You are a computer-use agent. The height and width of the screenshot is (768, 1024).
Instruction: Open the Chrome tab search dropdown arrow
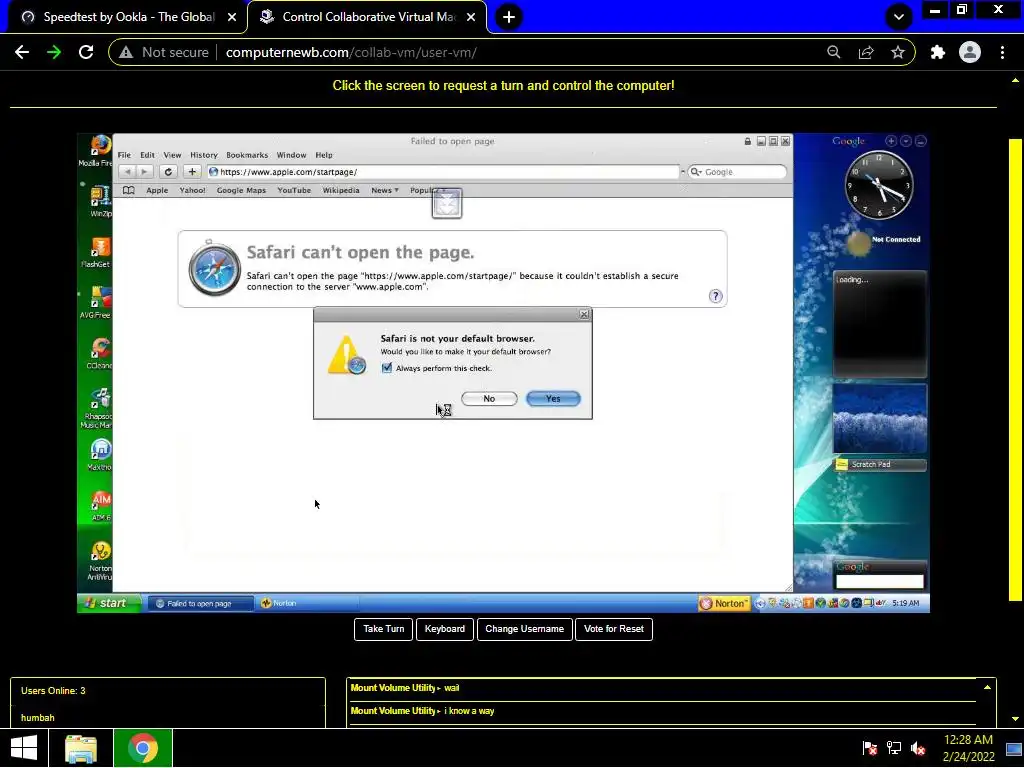(899, 17)
